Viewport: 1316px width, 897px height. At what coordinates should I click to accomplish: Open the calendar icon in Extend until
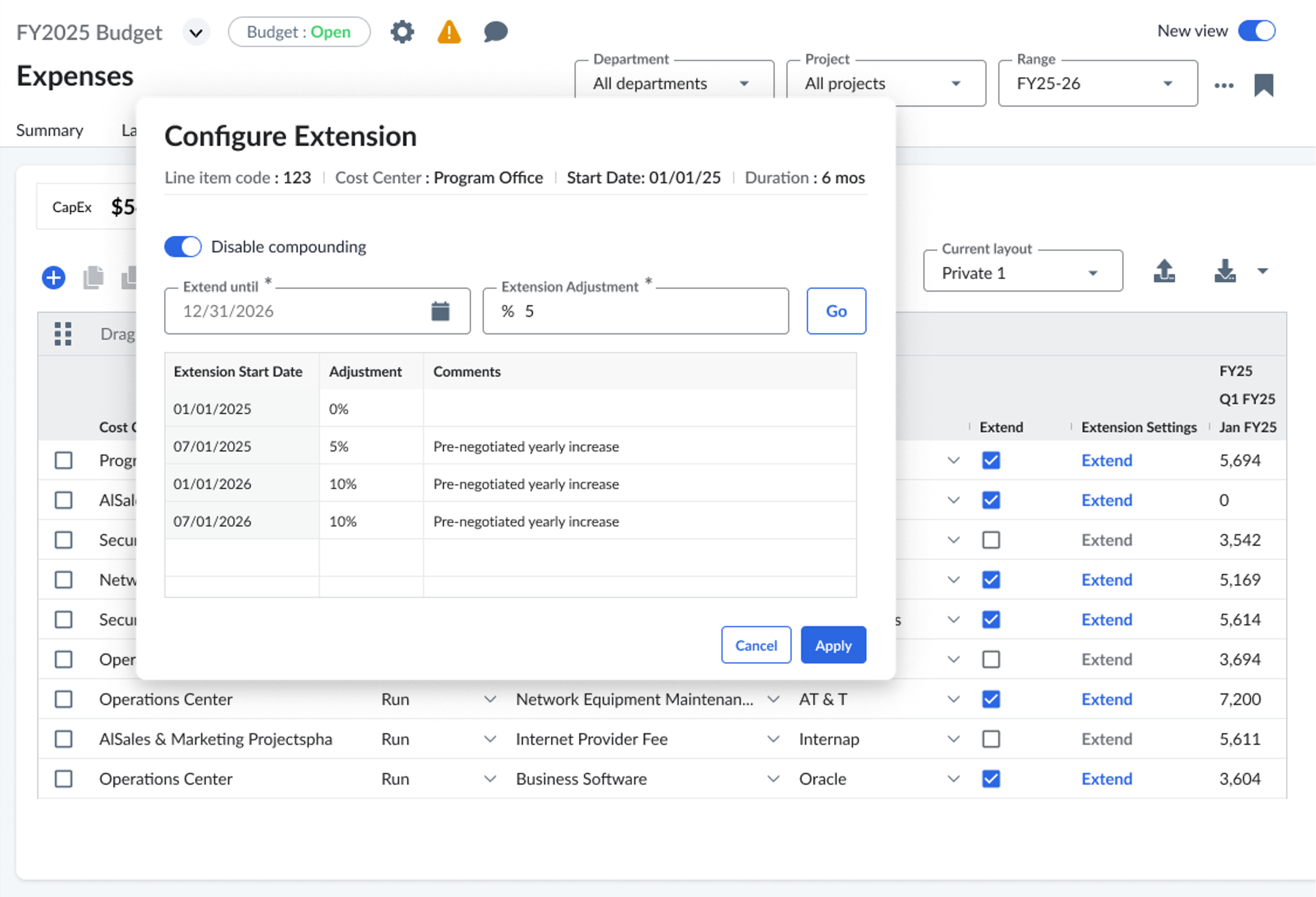click(440, 311)
